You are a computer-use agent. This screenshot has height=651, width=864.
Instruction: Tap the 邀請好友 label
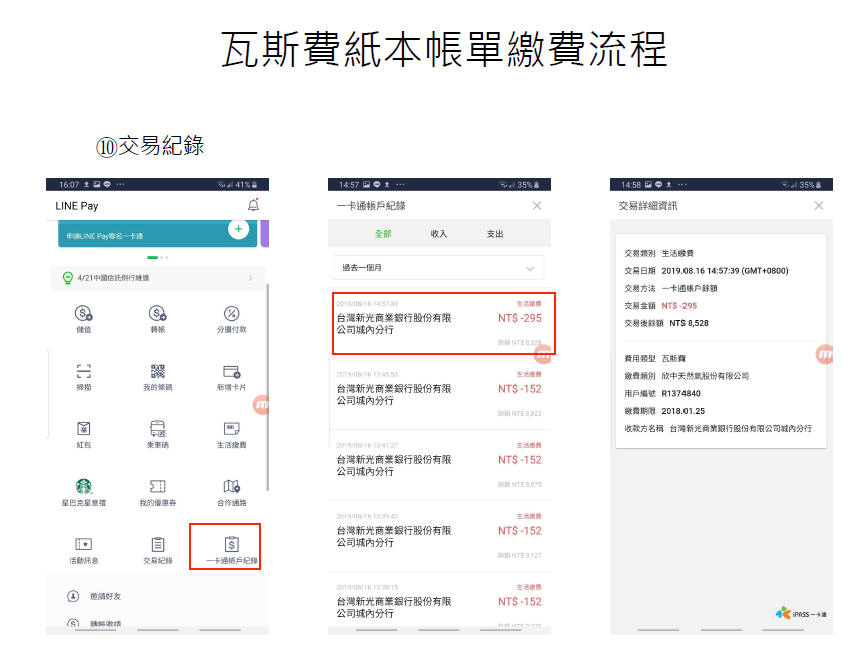105,596
